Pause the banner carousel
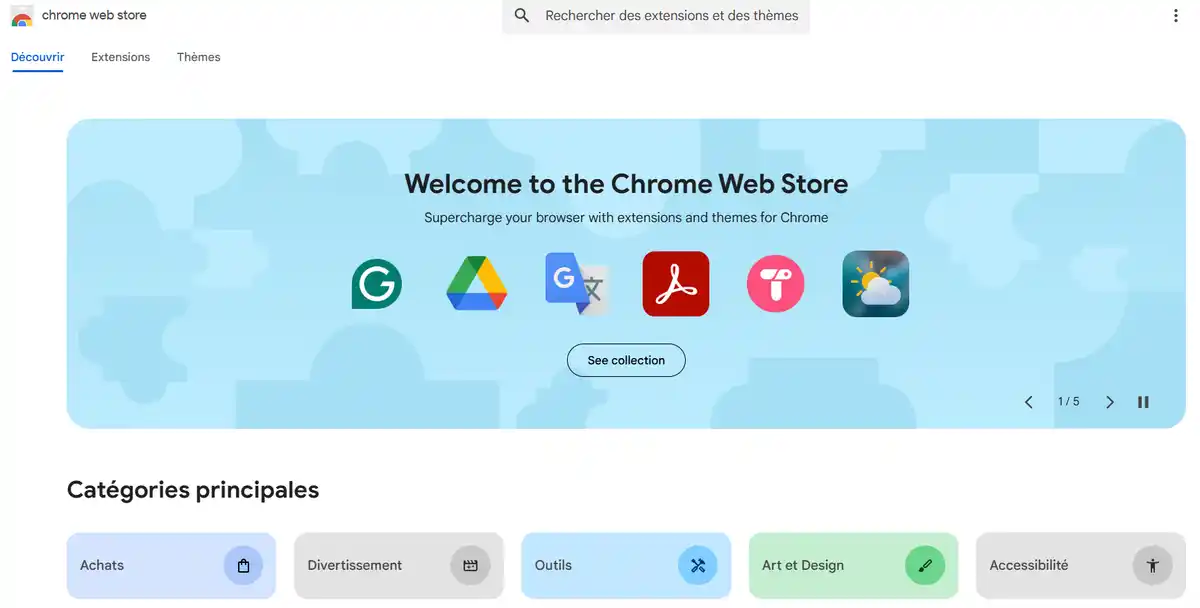This screenshot has height=608, width=1200. pos(1143,402)
